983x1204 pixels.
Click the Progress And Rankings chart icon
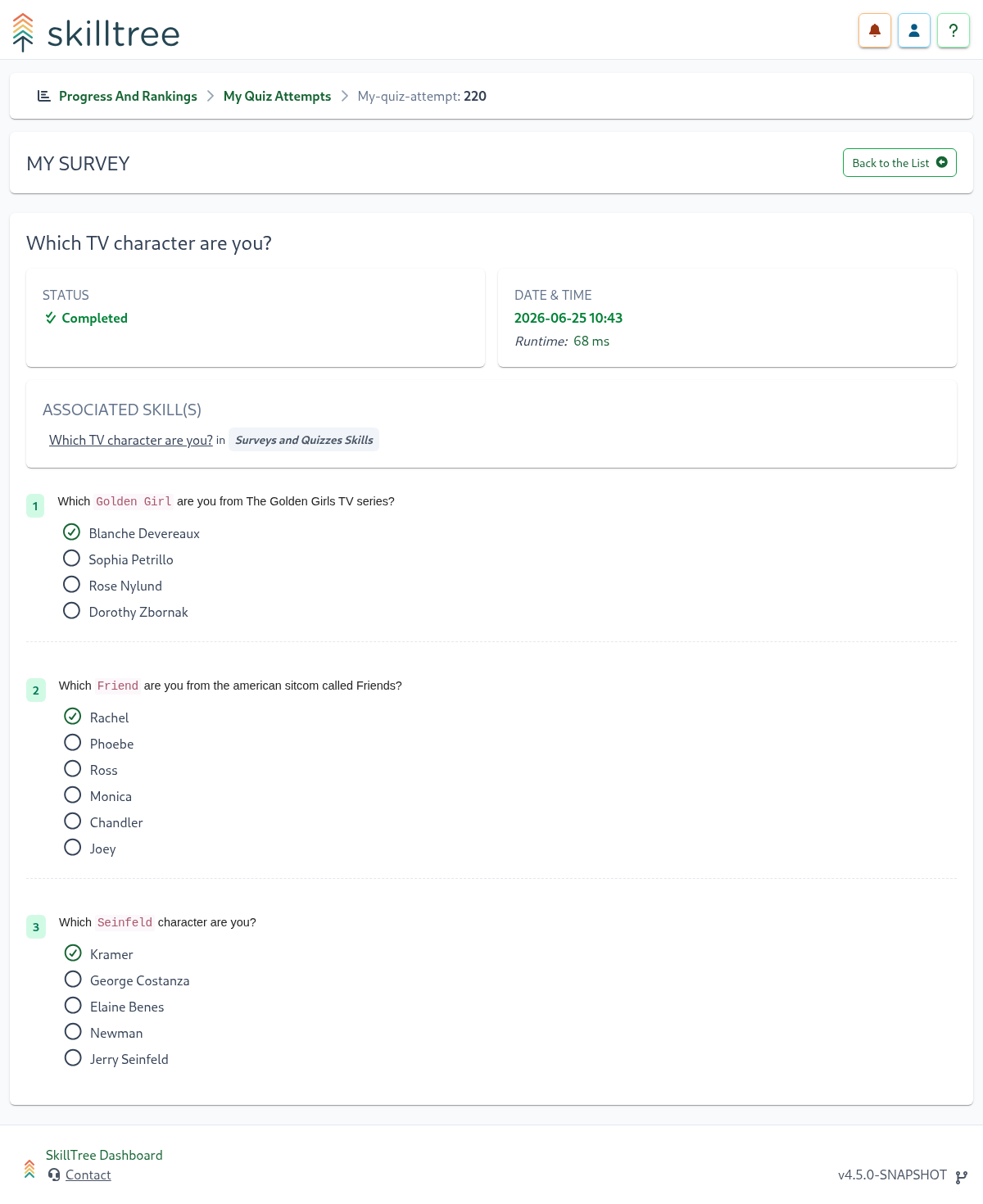(x=44, y=96)
